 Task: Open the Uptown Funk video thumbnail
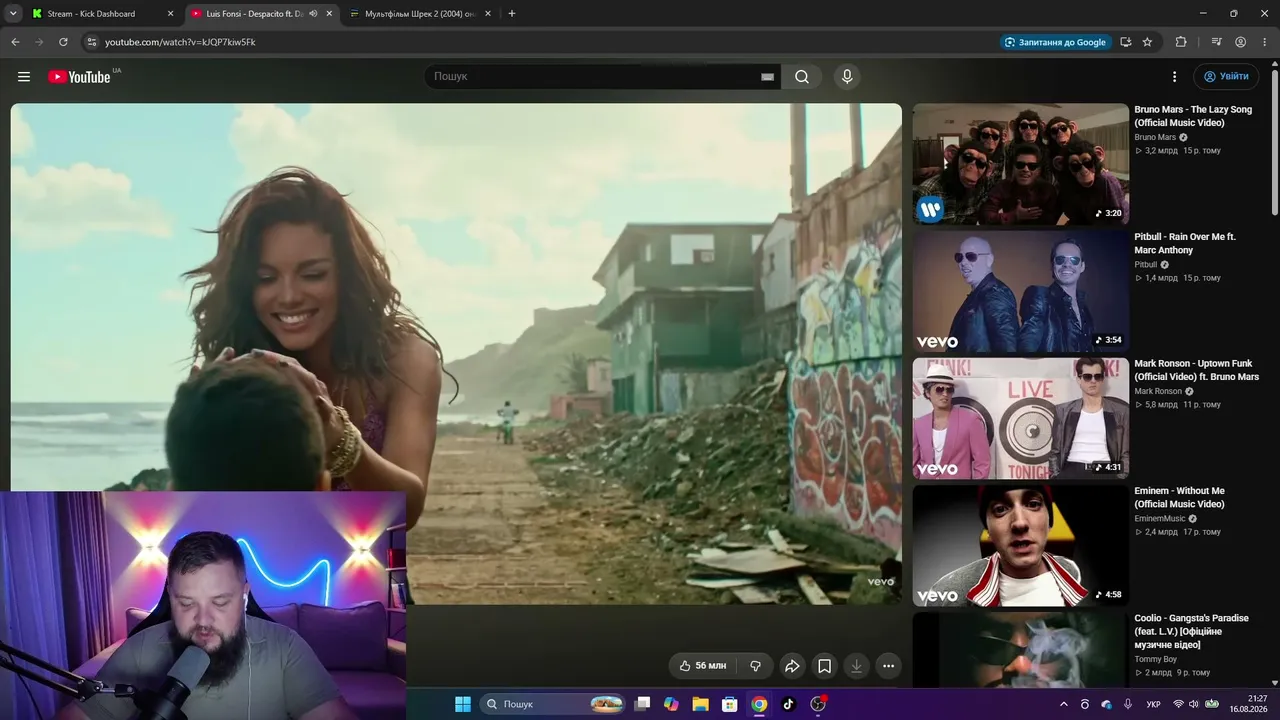pyautogui.click(x=1021, y=418)
